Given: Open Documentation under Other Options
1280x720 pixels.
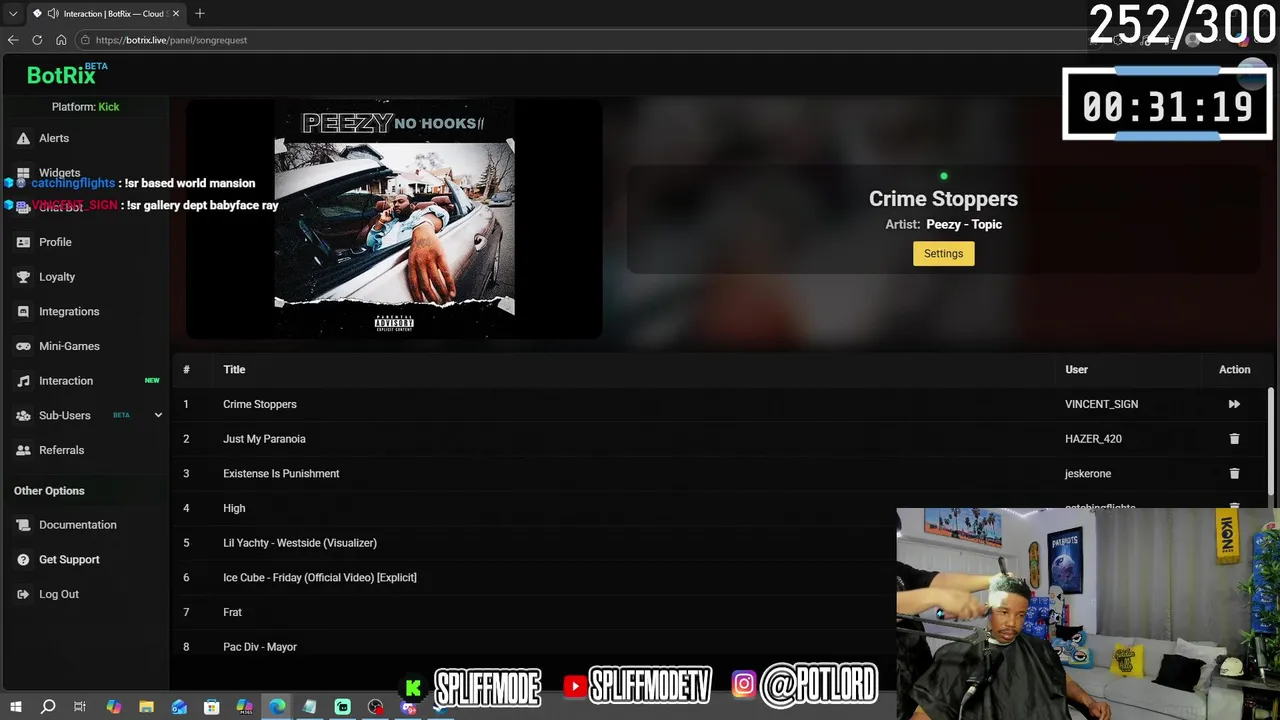Looking at the screenshot, I should click(77, 525).
